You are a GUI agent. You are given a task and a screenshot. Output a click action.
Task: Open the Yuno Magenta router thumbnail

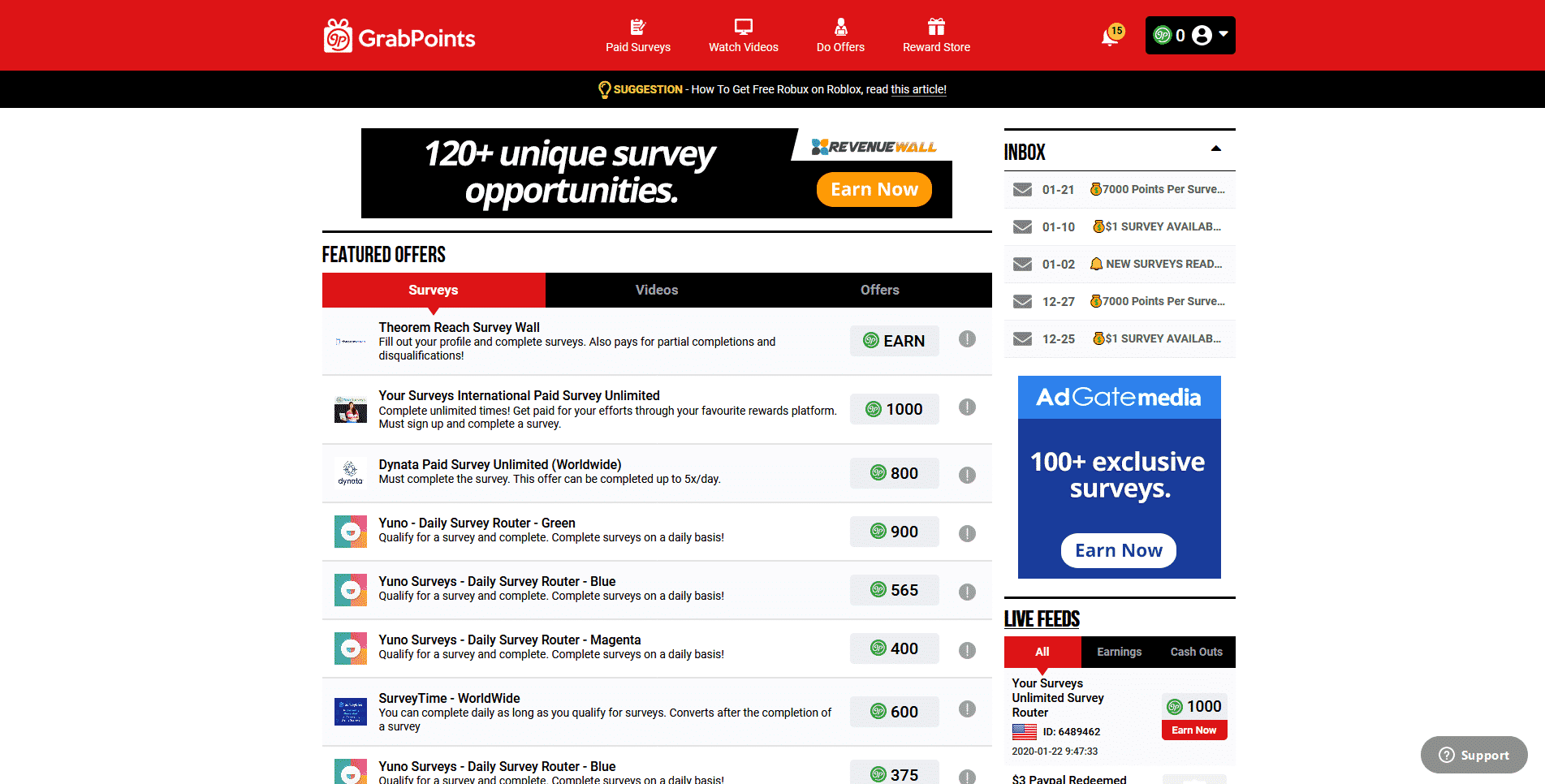[x=351, y=648]
